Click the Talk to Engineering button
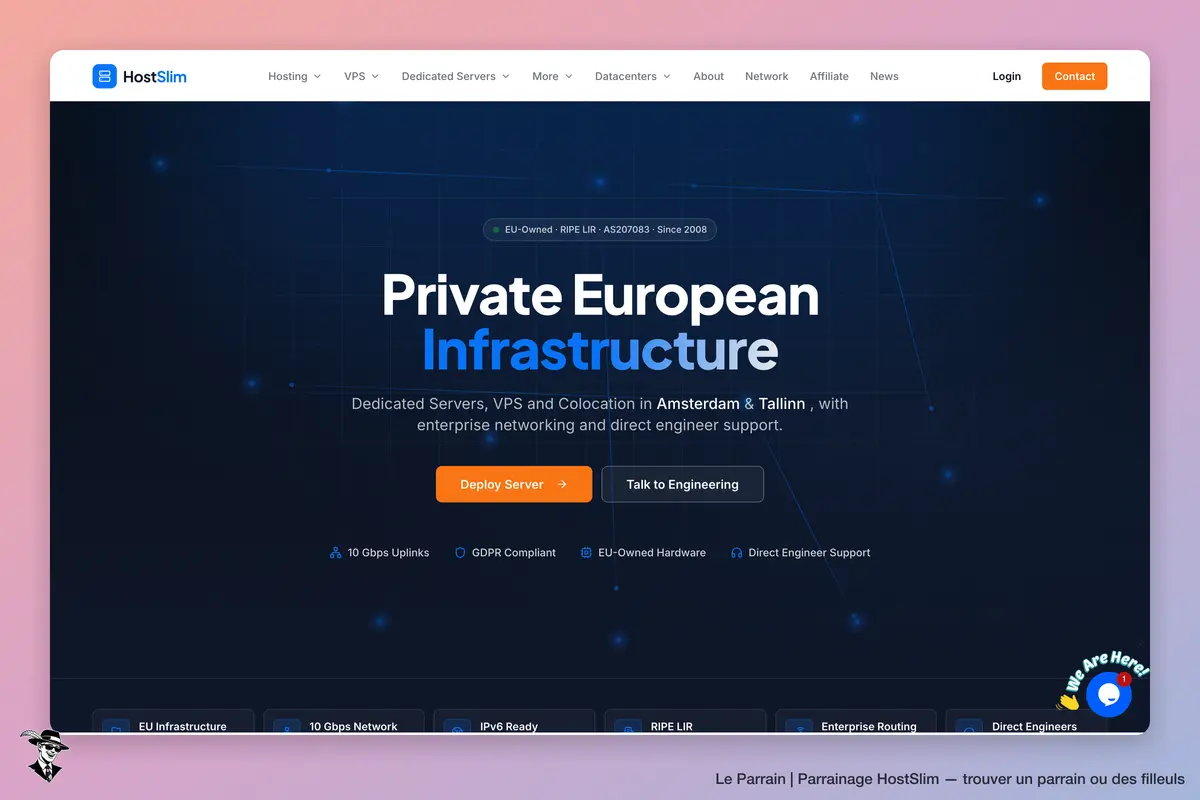This screenshot has height=800, width=1200. coord(682,484)
